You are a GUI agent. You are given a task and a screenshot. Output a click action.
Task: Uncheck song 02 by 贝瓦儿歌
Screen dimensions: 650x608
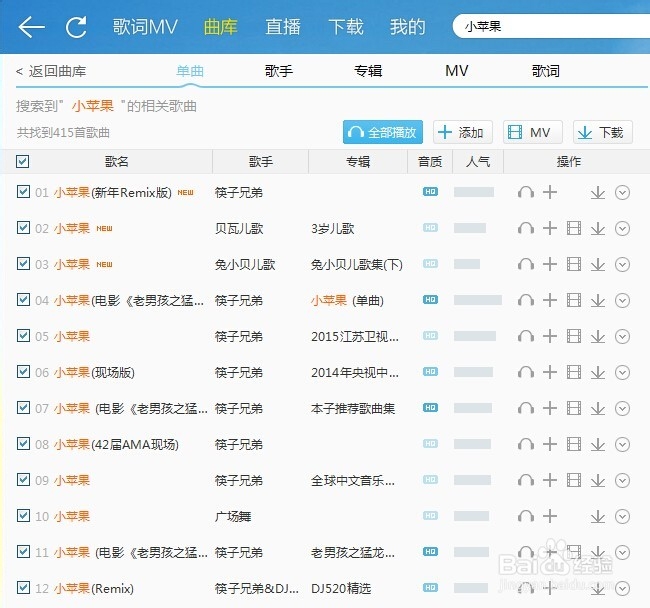pyautogui.click(x=23, y=228)
